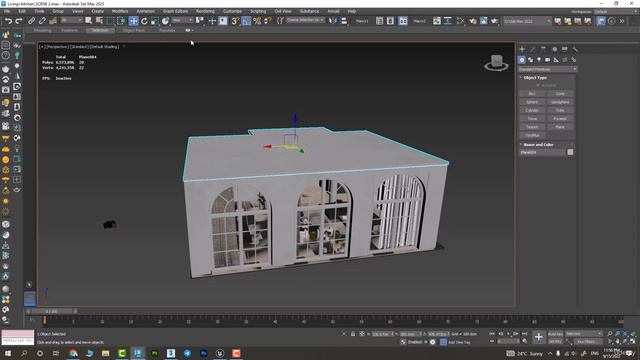Screen dimensions: 640x360
Task: Switch to the Freeform ribbon tab
Action: point(69,30)
